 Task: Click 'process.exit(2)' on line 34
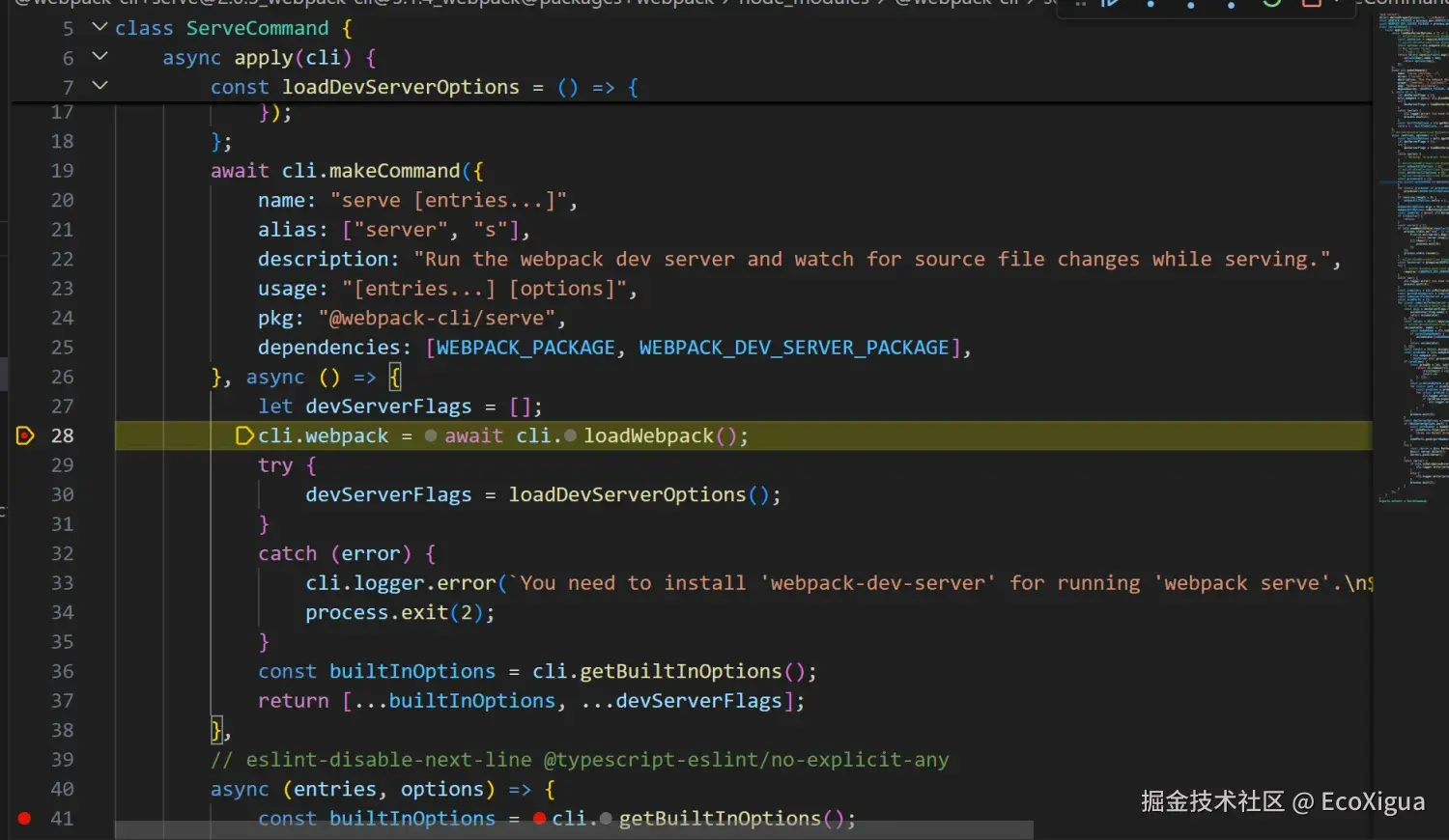pos(394,612)
